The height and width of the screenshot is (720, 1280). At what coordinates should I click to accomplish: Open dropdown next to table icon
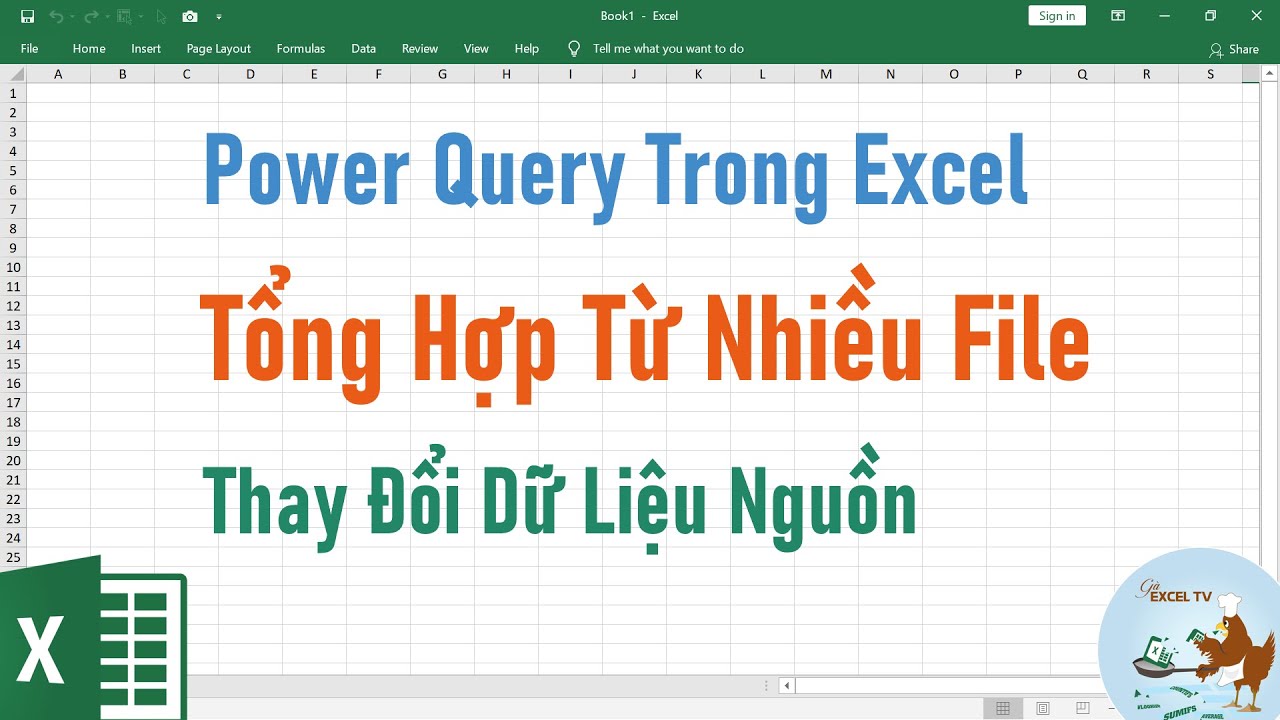point(140,16)
